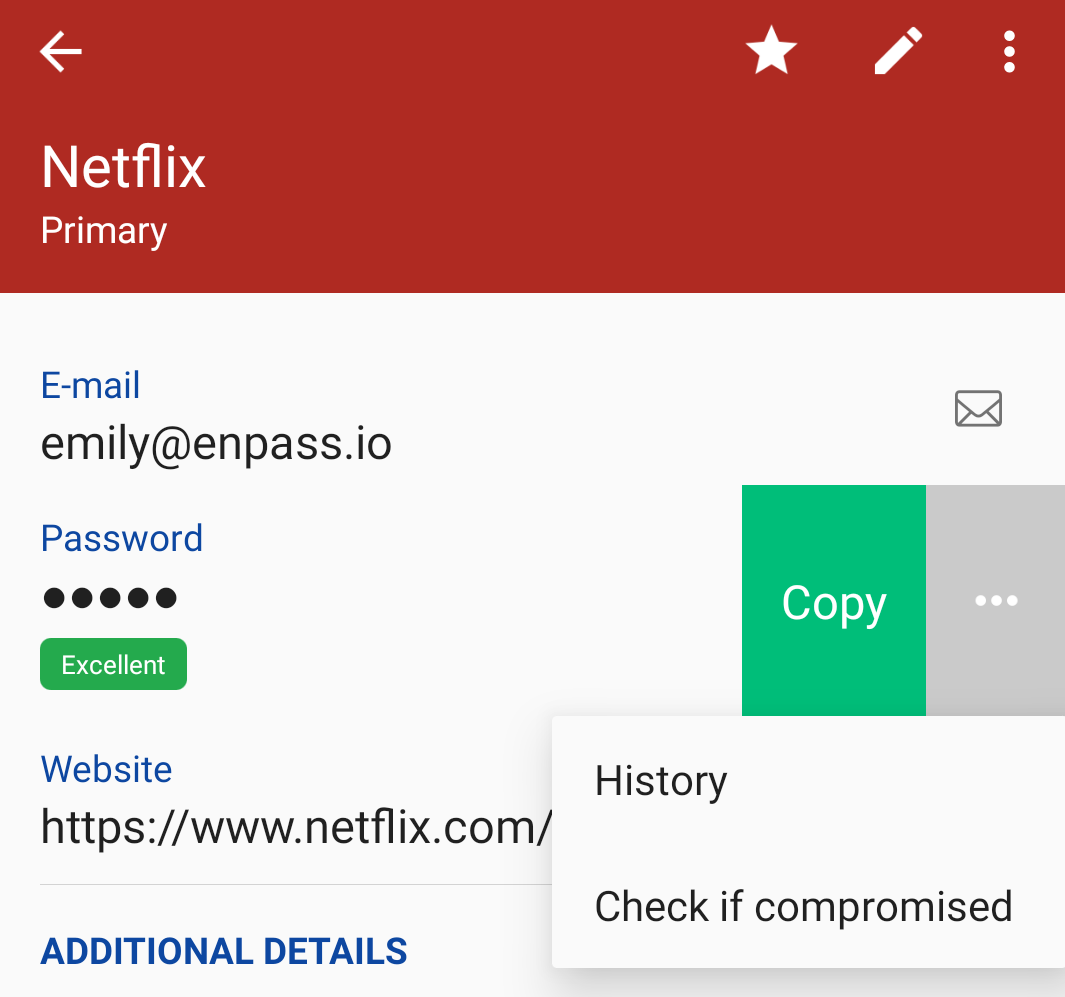Copy the password with green Copy button
This screenshot has height=997, width=1065.
click(833, 600)
